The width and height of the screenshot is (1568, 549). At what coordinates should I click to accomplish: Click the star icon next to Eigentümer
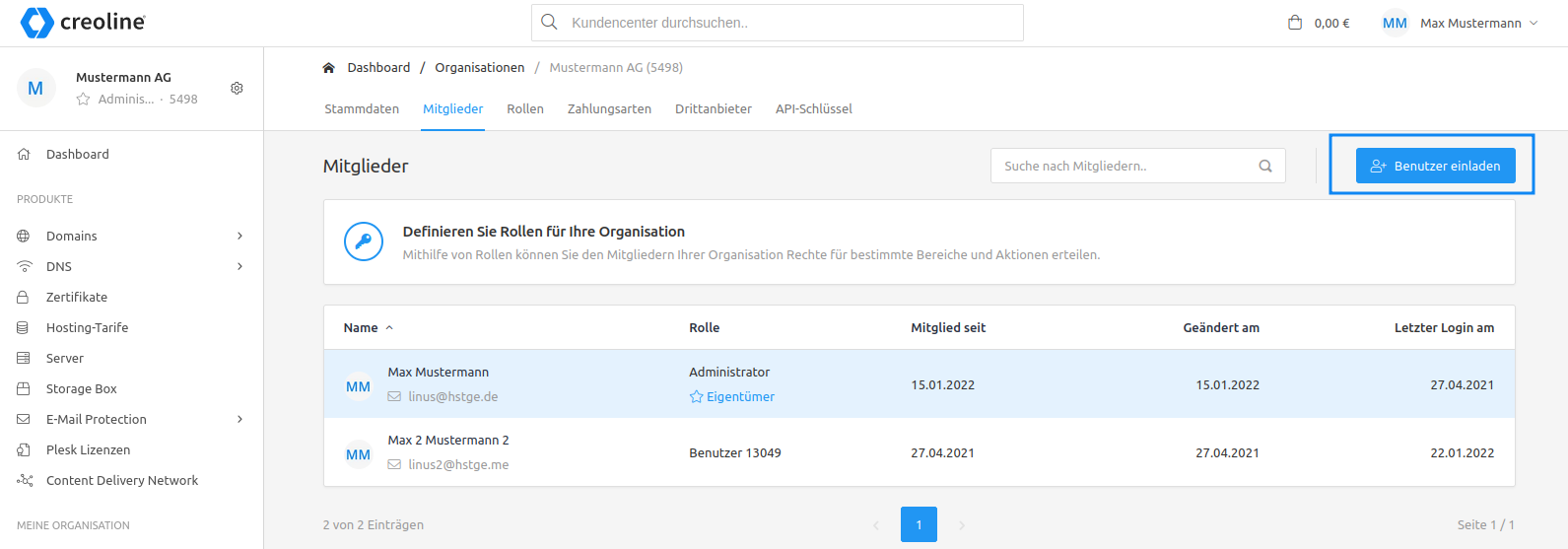696,396
